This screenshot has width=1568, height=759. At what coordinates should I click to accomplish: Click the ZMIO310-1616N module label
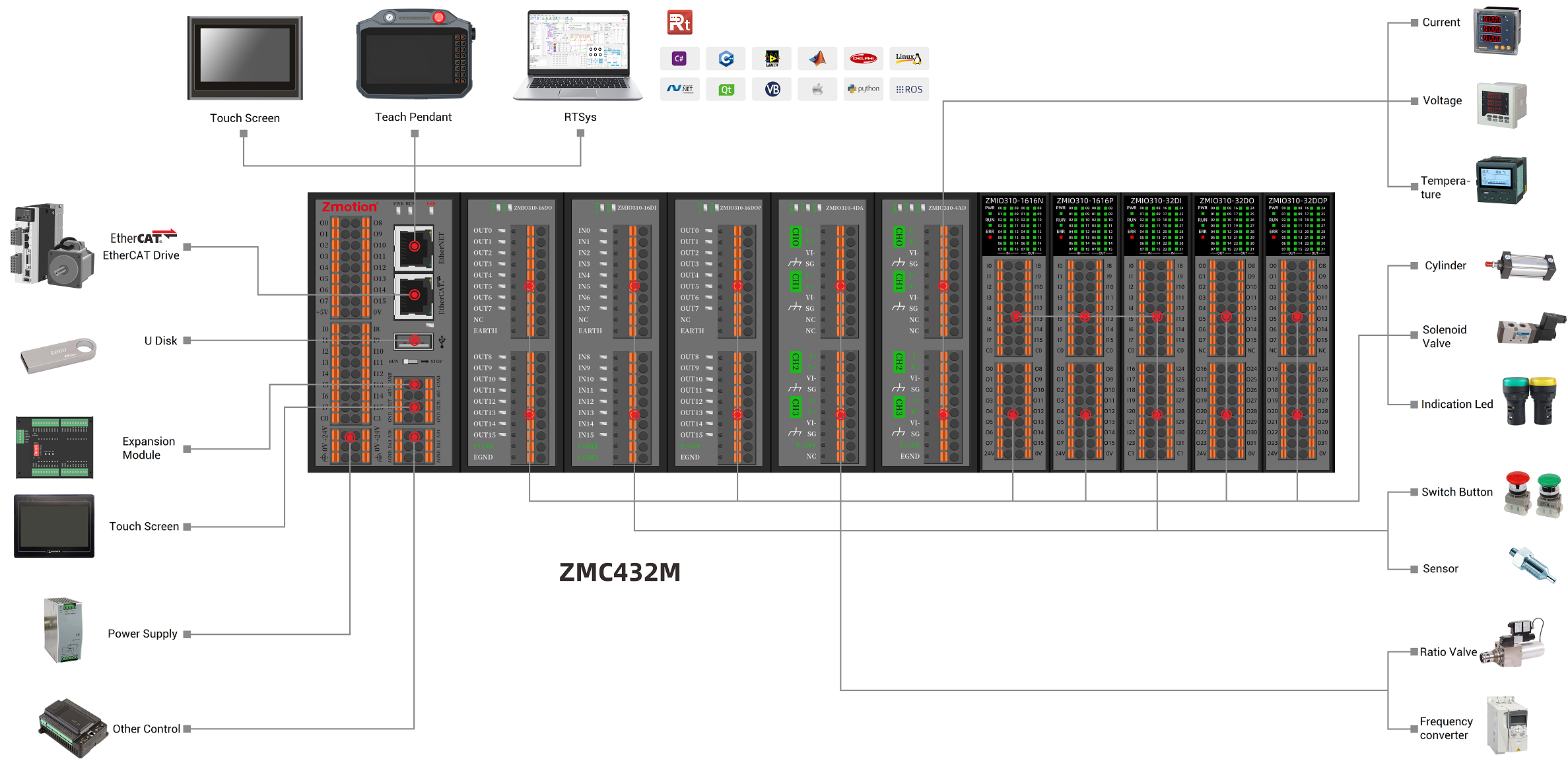coord(1014,201)
